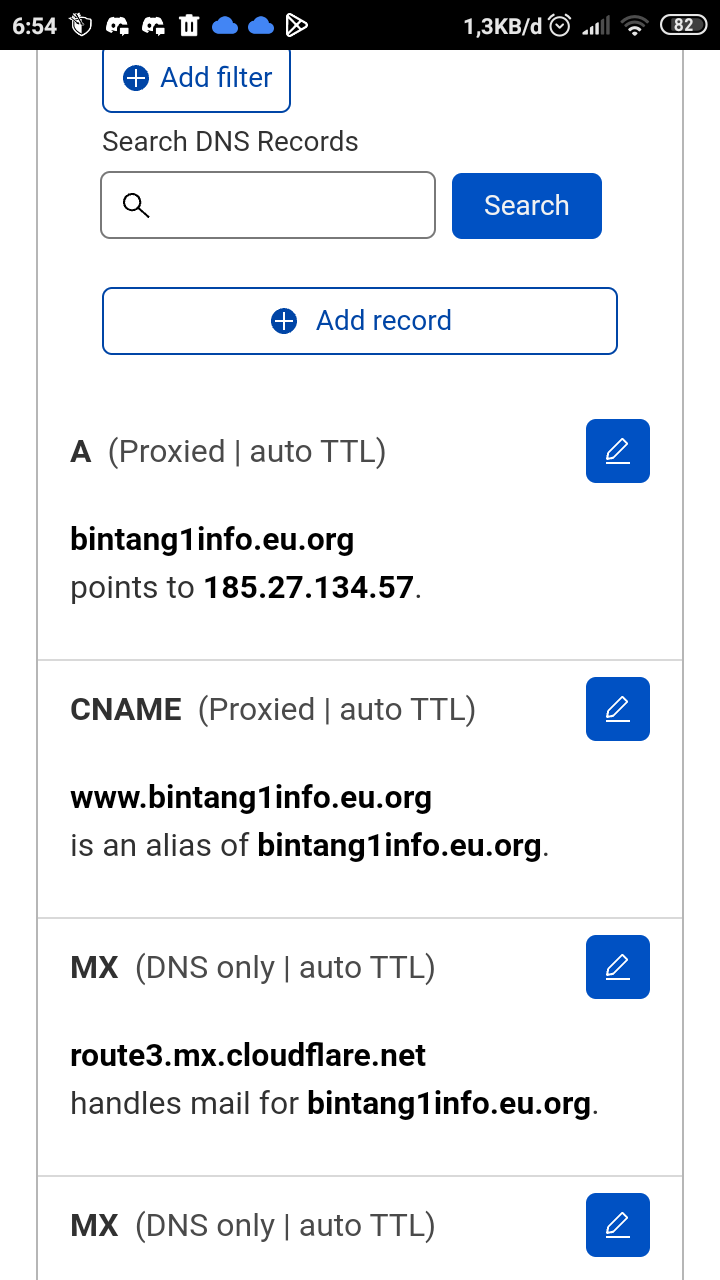The image size is (720, 1280).
Task: Tap the shield notification icon
Action: pos(82,26)
